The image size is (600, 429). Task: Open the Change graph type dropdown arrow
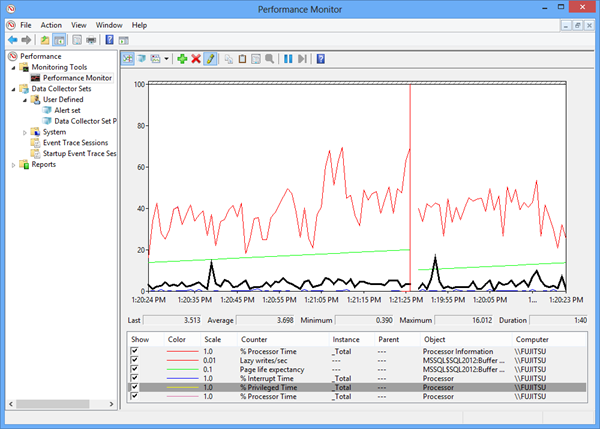click(166, 59)
